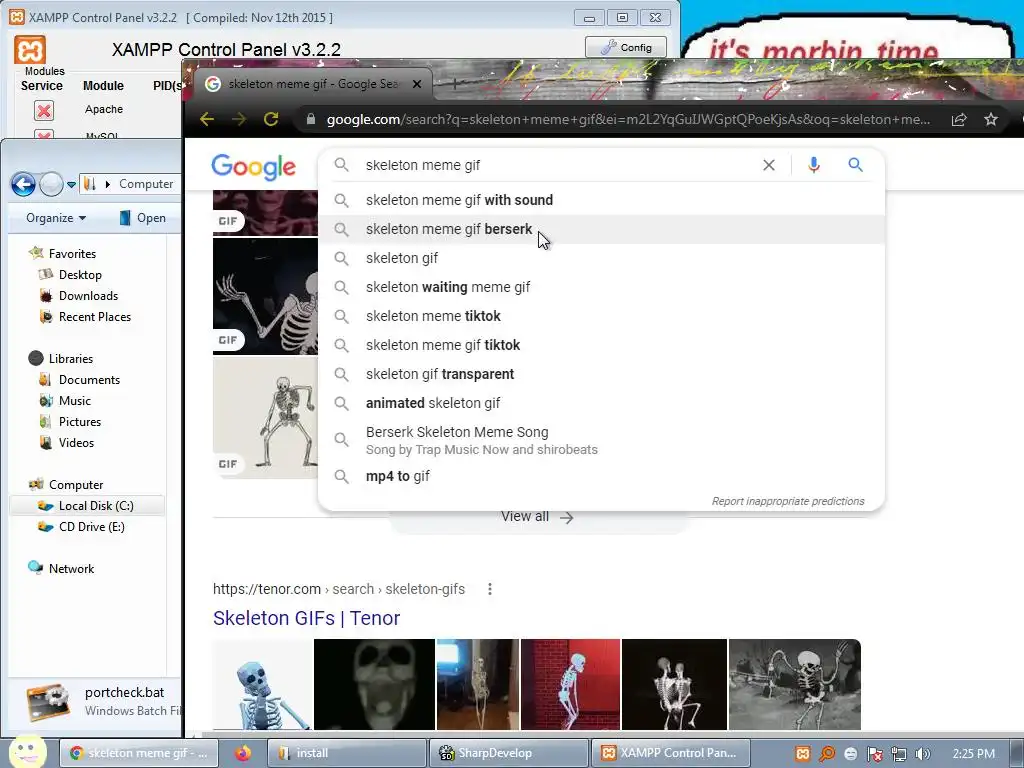1024x768 pixels.
Task: Open the glowing skull face thumbnail
Action: click(374, 684)
